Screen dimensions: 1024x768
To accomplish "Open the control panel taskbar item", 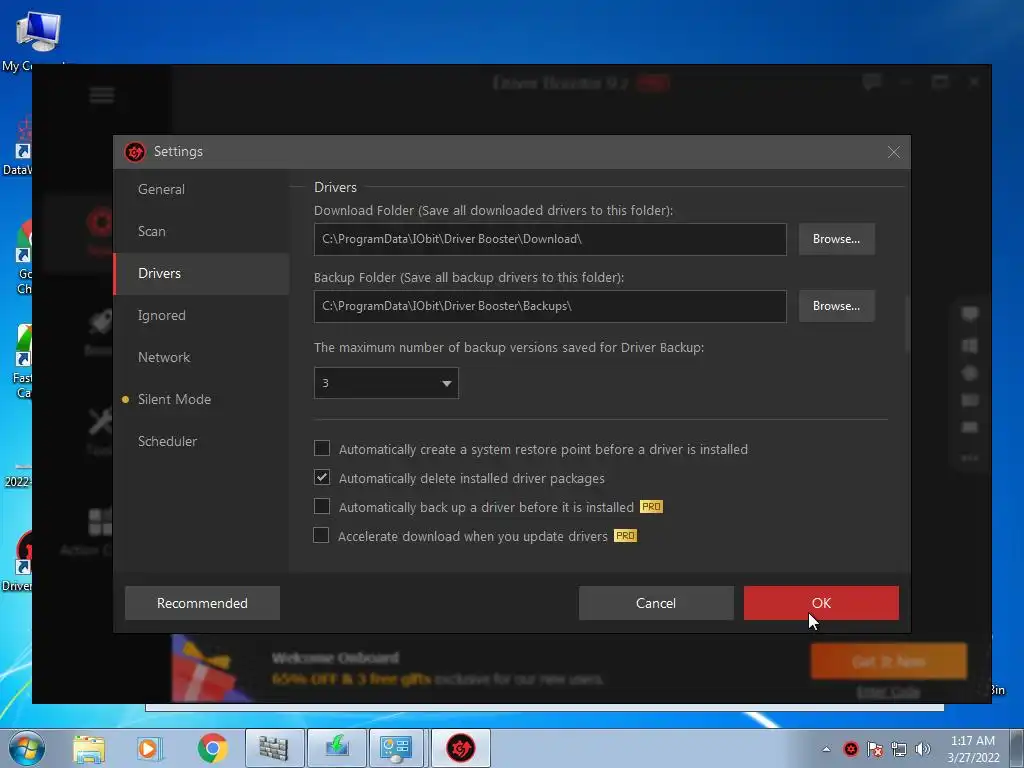I will click(398, 748).
